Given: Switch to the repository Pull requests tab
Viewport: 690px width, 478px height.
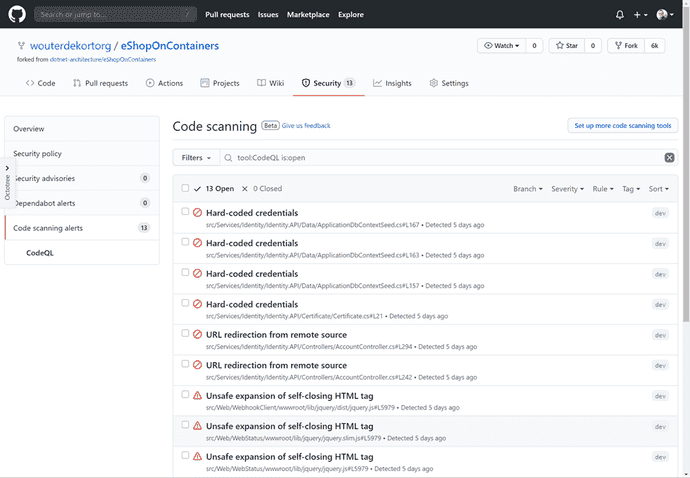Looking at the screenshot, I should (x=100, y=83).
